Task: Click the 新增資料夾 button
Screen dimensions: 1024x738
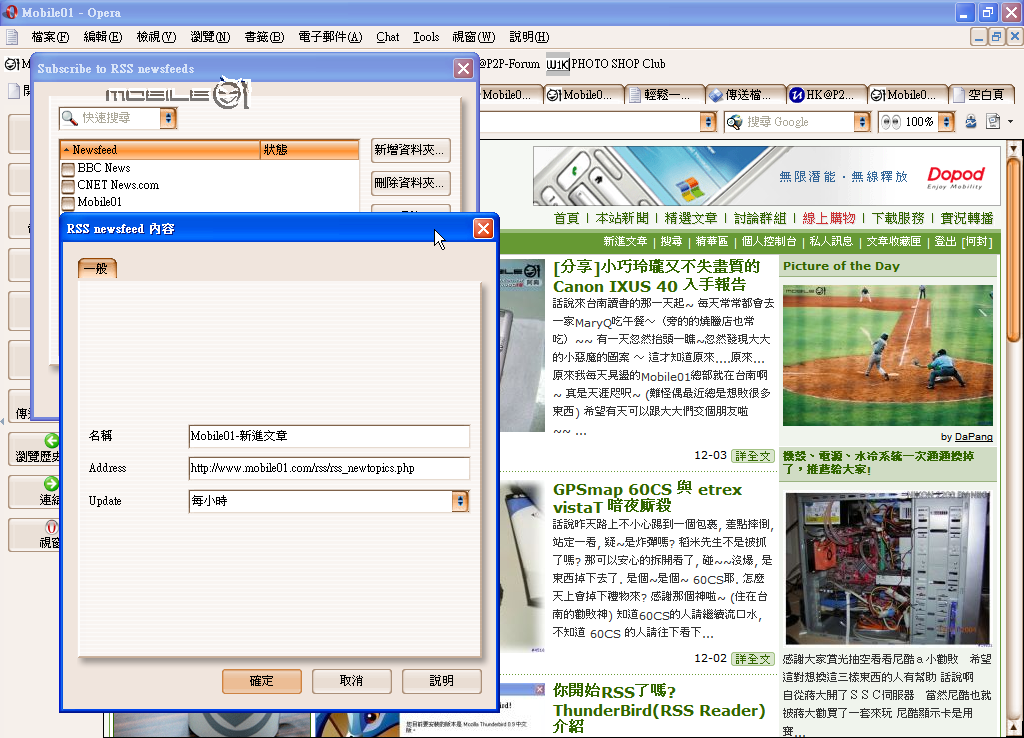Action: (x=411, y=150)
